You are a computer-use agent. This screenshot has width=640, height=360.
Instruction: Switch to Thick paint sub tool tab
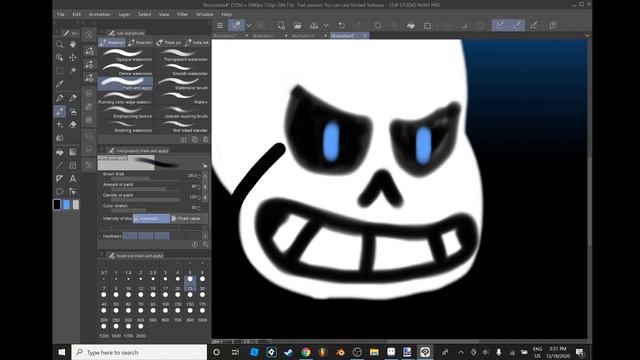click(x=169, y=42)
